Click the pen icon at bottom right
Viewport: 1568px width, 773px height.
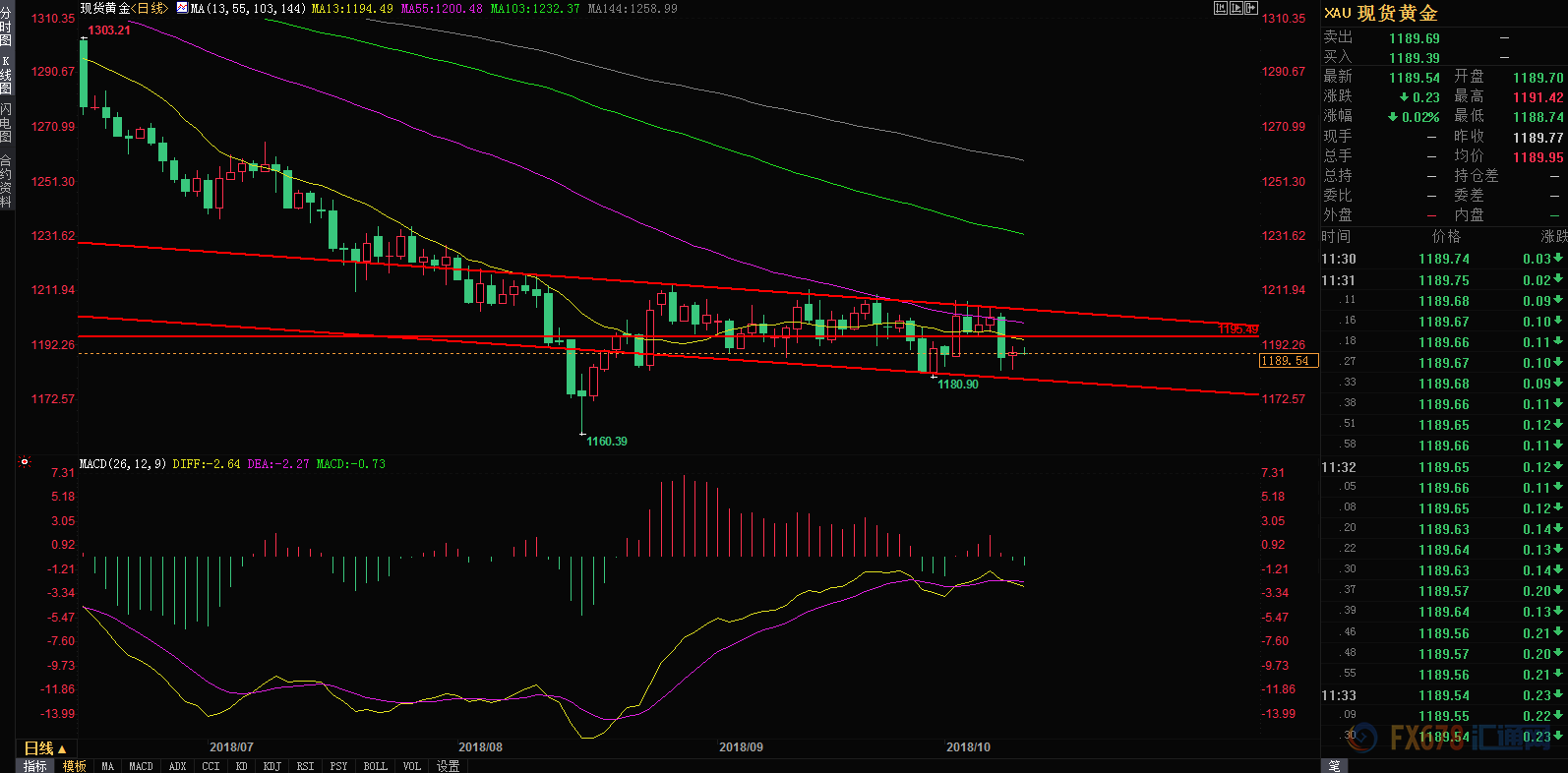point(1335,766)
